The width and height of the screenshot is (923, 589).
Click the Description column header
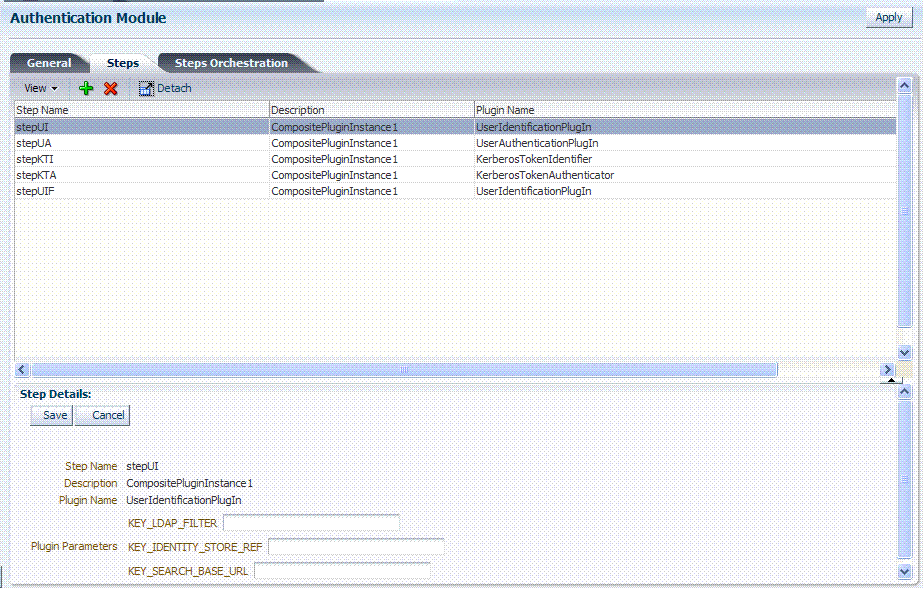click(x=371, y=110)
